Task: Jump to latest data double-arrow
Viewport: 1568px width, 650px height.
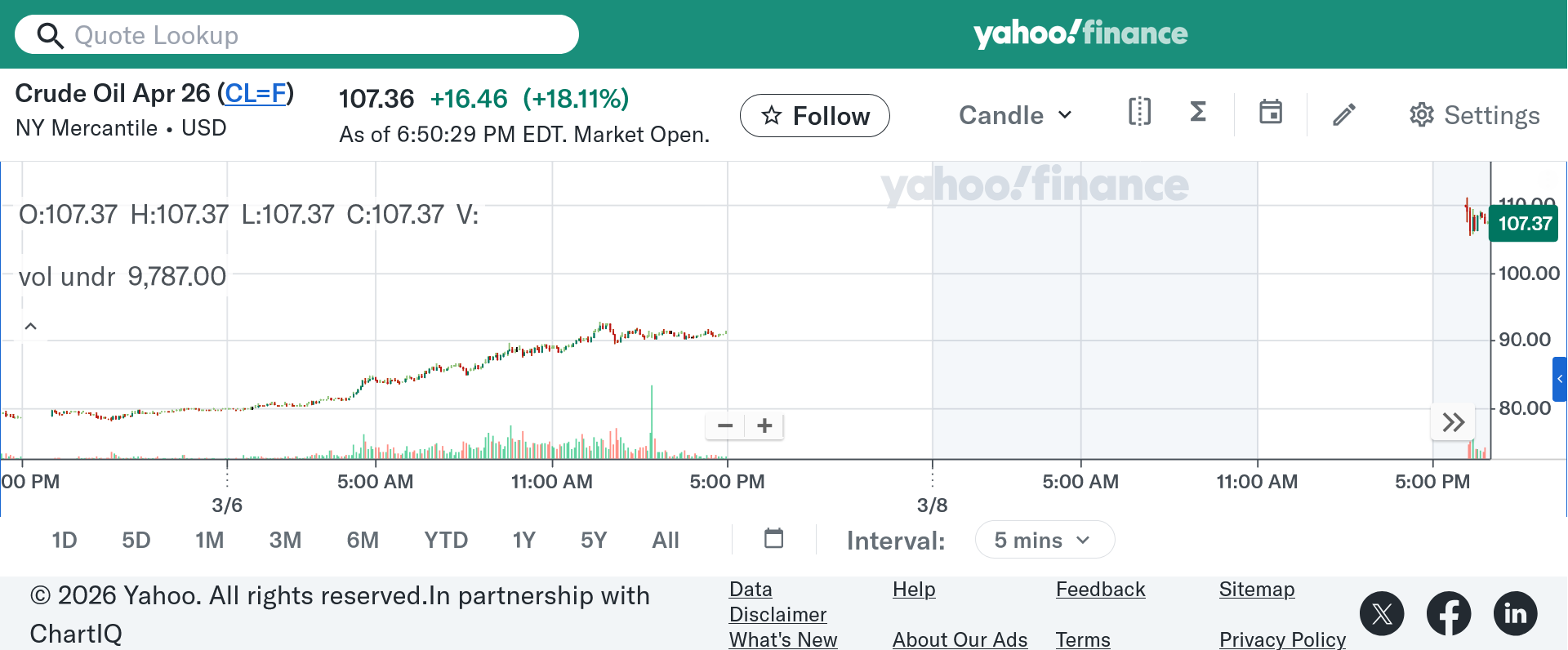Action: click(1454, 422)
